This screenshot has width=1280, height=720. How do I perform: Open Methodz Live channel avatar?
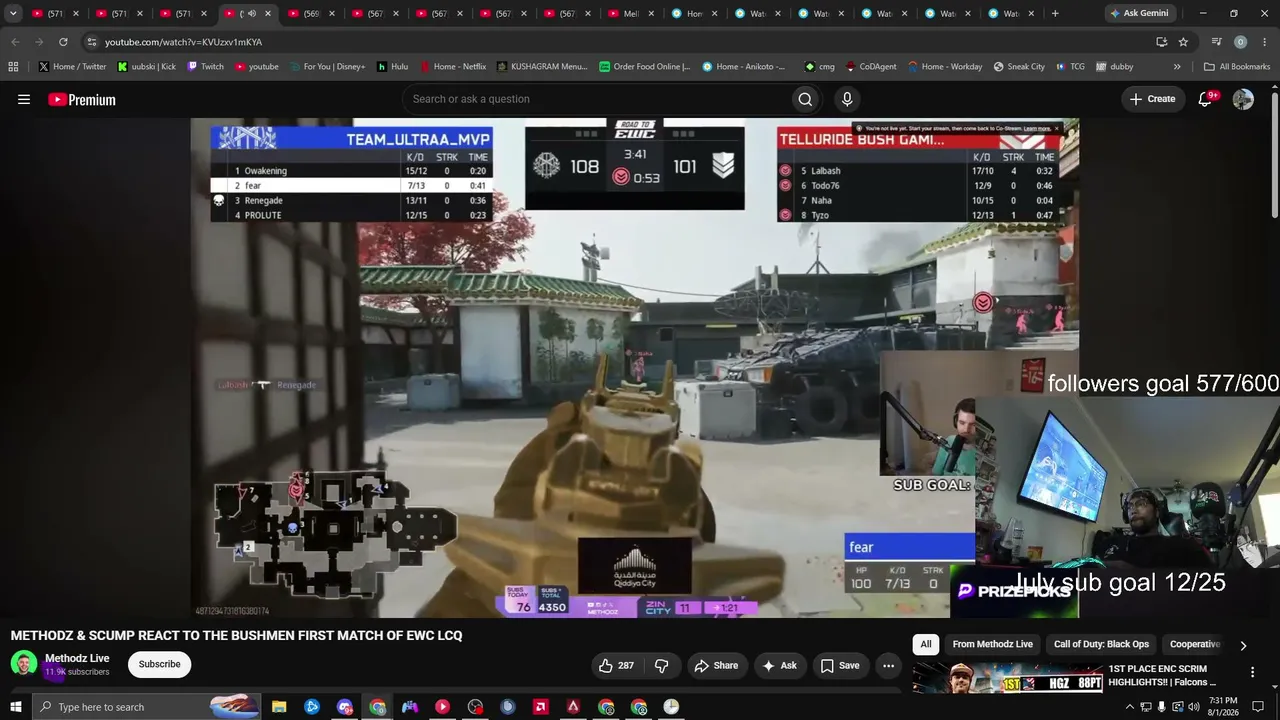click(x=24, y=664)
